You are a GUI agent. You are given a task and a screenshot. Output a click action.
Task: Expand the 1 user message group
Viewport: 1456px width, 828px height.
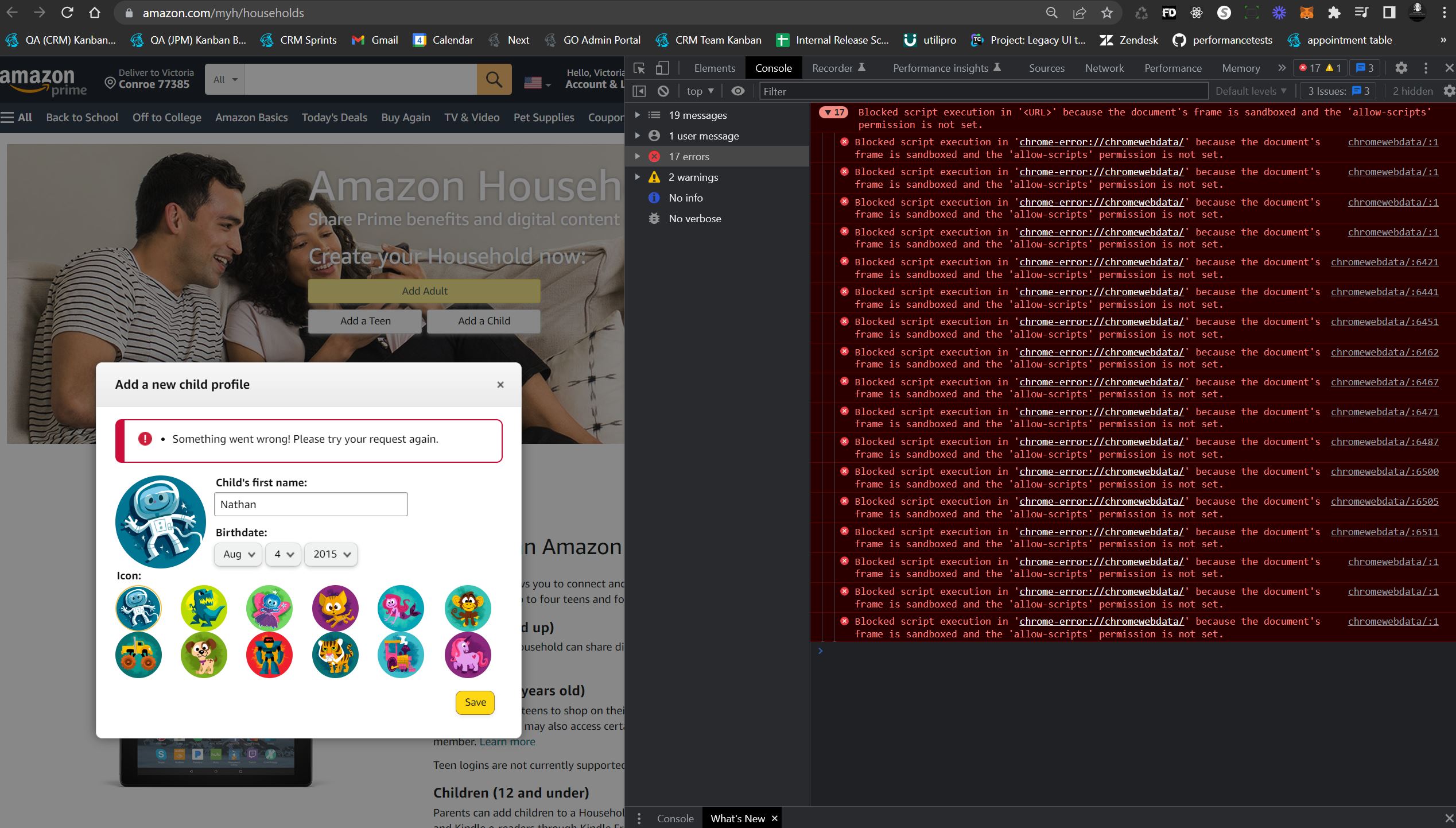point(637,136)
